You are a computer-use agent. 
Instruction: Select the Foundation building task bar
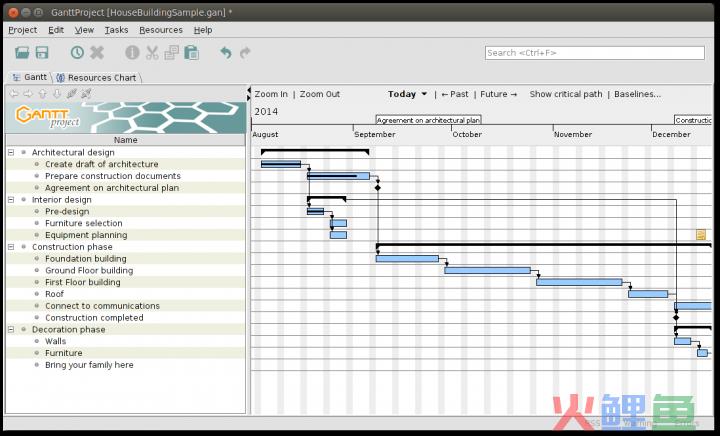click(407, 259)
